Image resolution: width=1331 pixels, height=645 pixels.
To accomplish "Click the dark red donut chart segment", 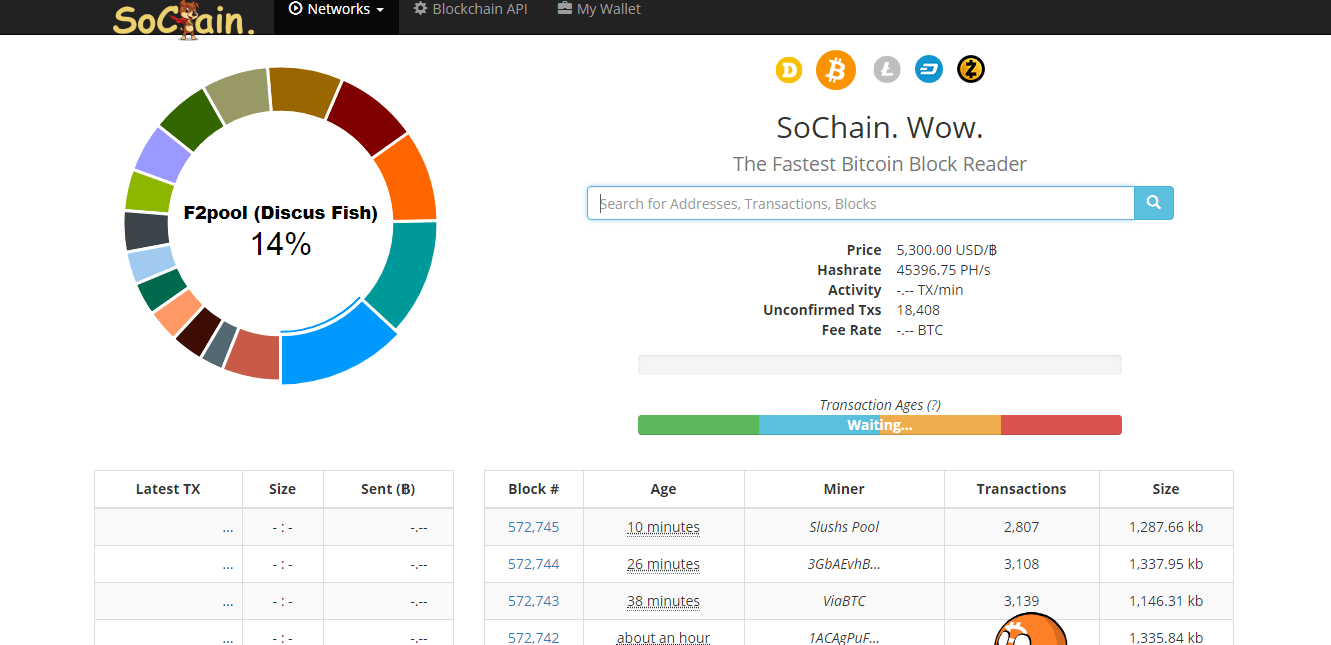I will 368,115.
